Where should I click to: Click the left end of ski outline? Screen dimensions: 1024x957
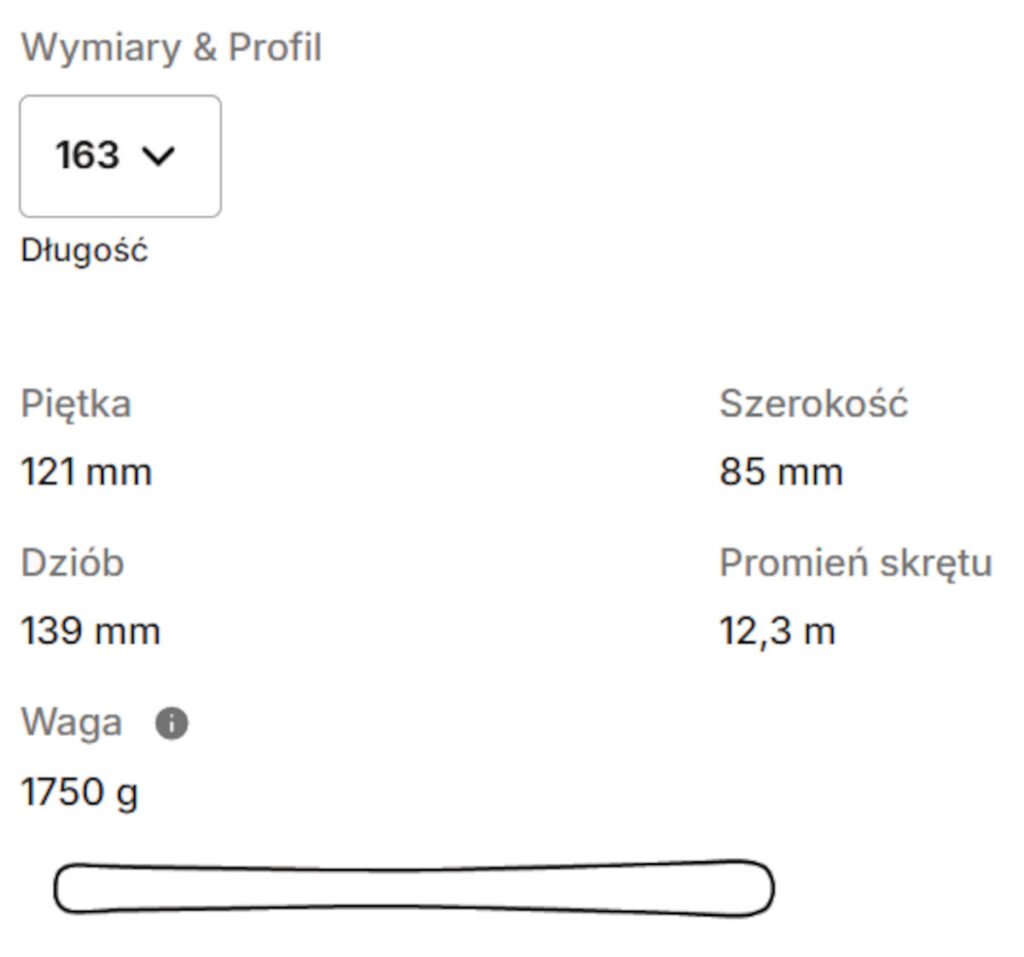68,890
